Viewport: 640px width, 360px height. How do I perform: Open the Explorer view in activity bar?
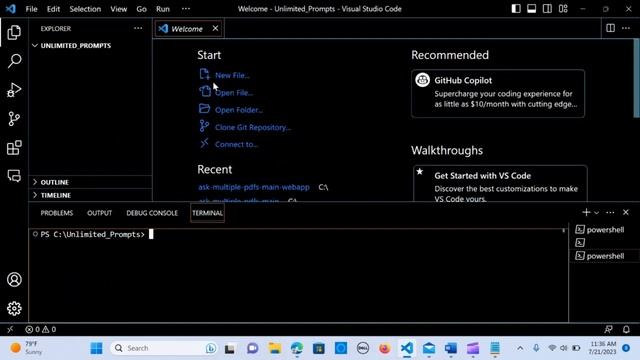[14, 32]
